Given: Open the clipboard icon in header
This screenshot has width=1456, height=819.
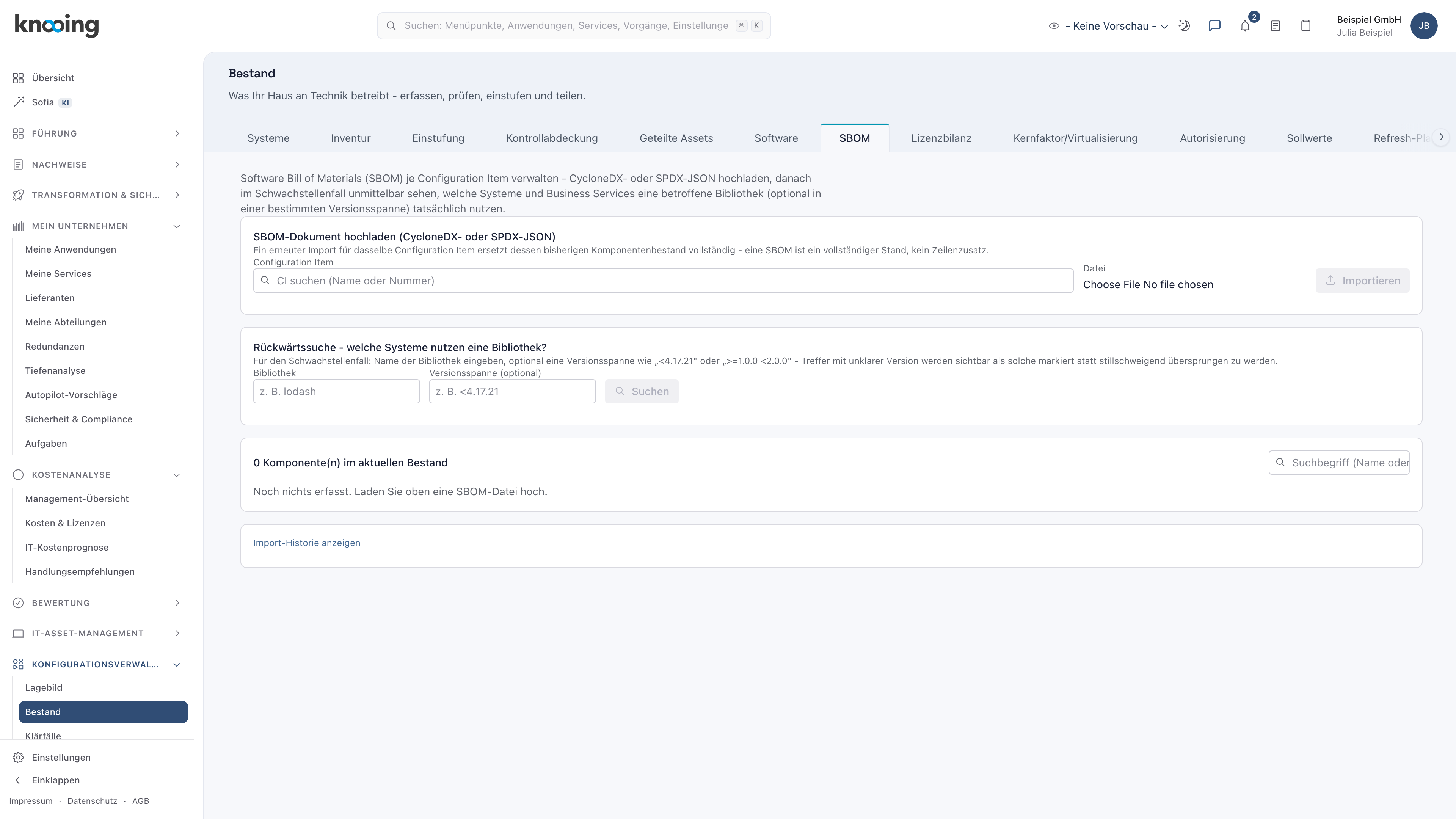Looking at the screenshot, I should click(x=1305, y=25).
